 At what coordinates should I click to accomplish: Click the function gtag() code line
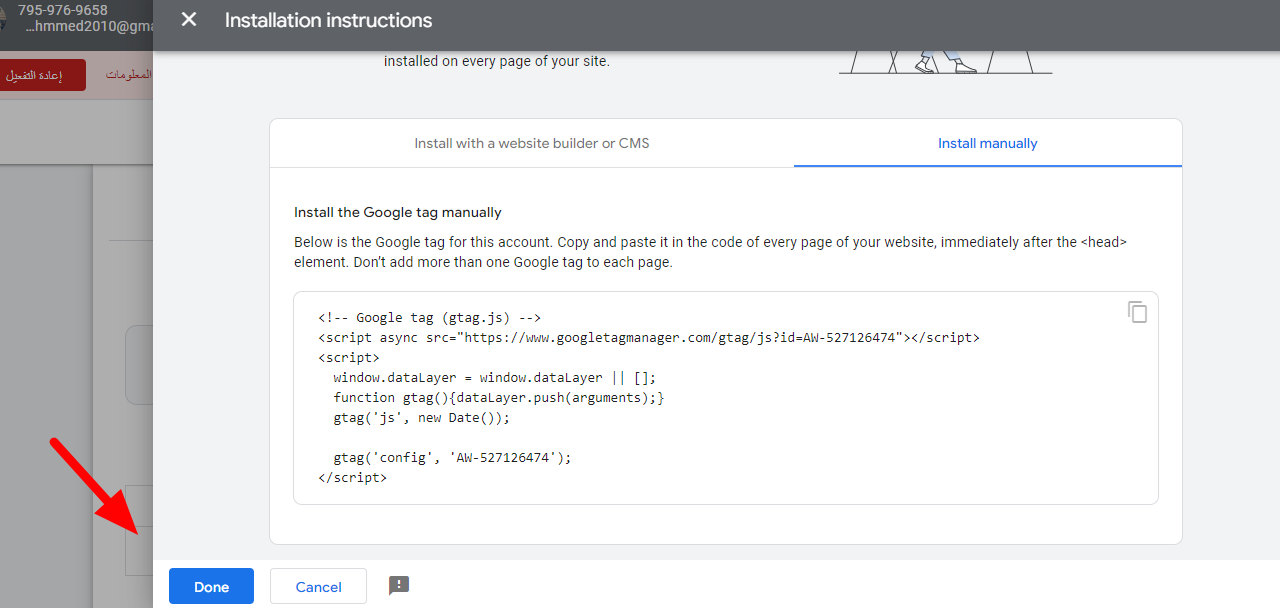pos(499,398)
